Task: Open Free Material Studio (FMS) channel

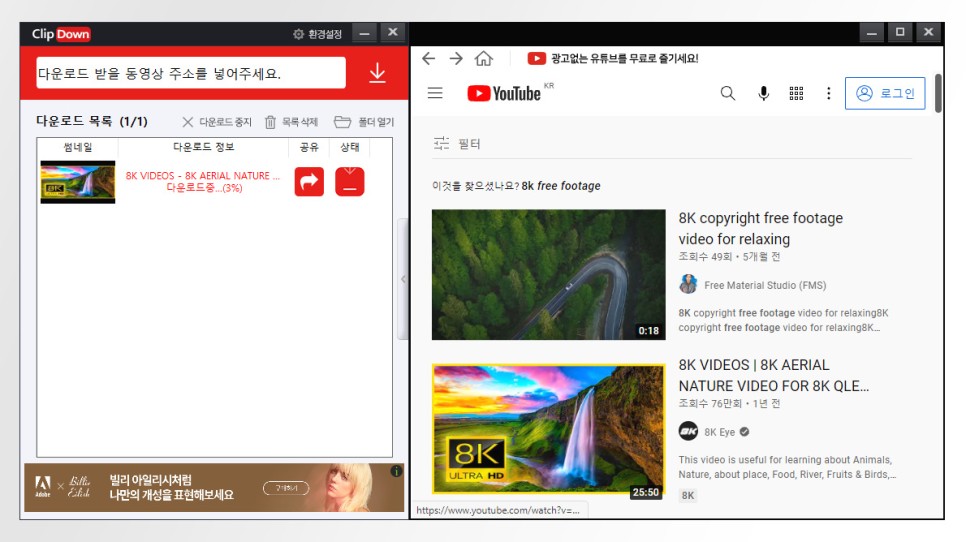Action: [765, 285]
